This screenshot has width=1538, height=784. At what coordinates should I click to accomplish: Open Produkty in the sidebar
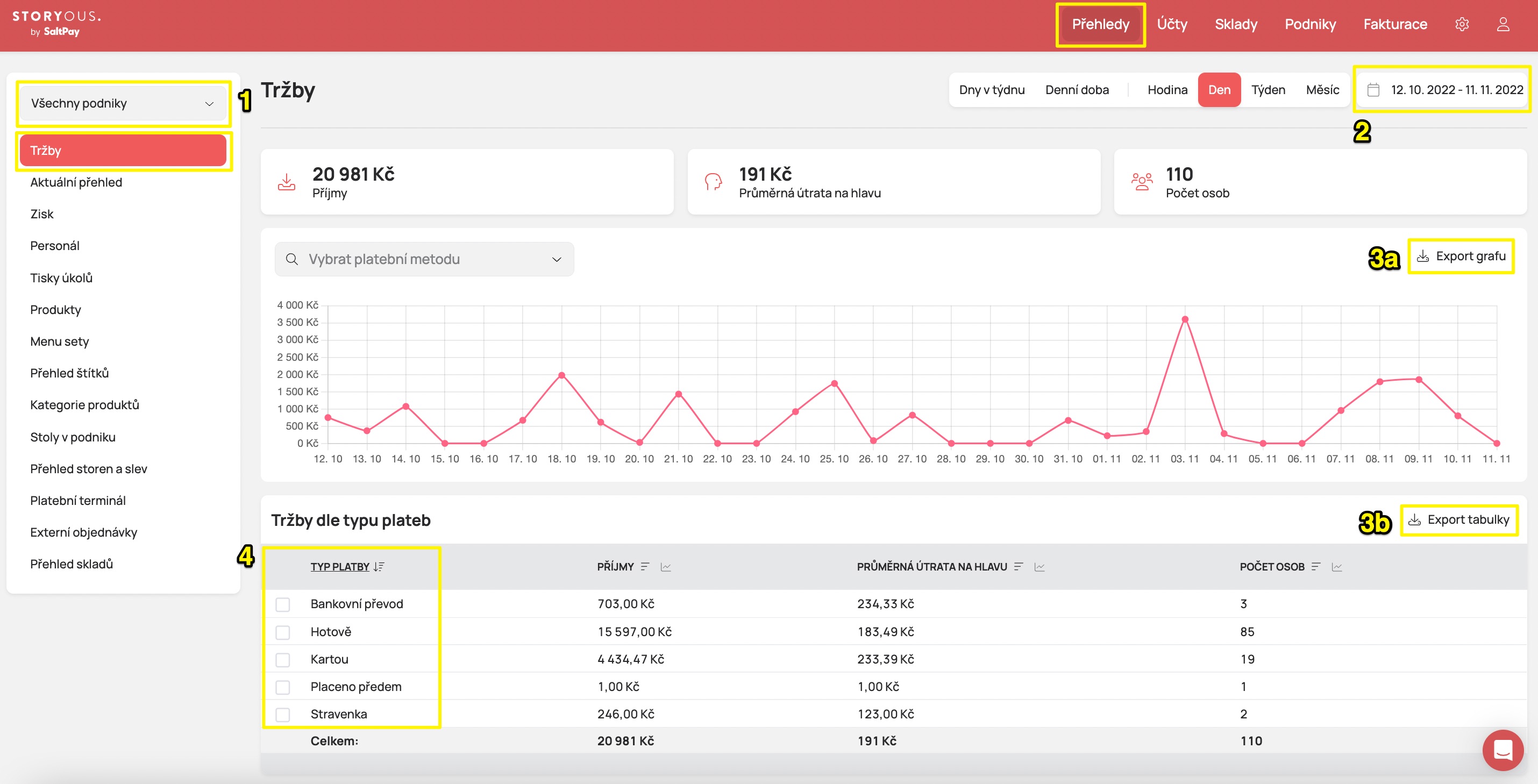[55, 309]
